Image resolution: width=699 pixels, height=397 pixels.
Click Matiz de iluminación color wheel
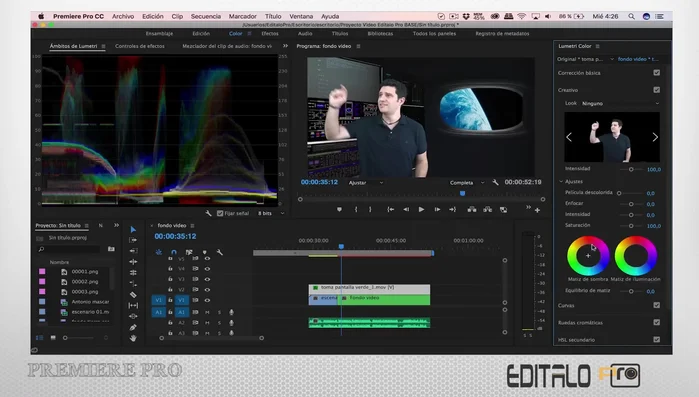636,256
